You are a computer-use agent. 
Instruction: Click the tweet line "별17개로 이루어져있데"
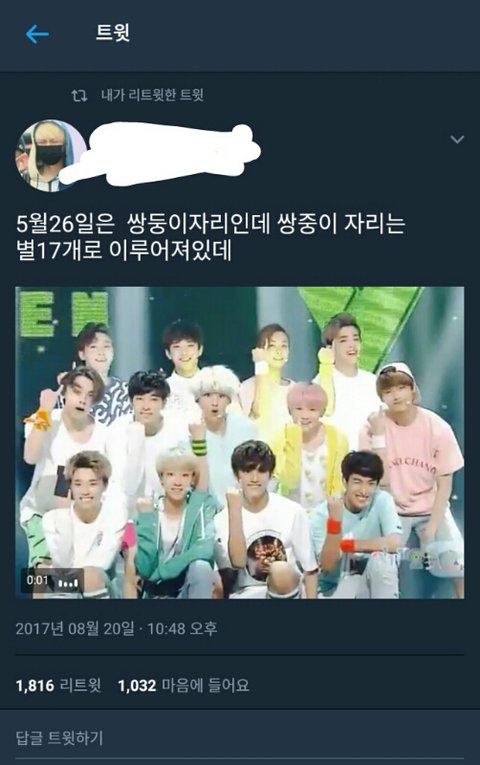pyautogui.click(x=123, y=250)
